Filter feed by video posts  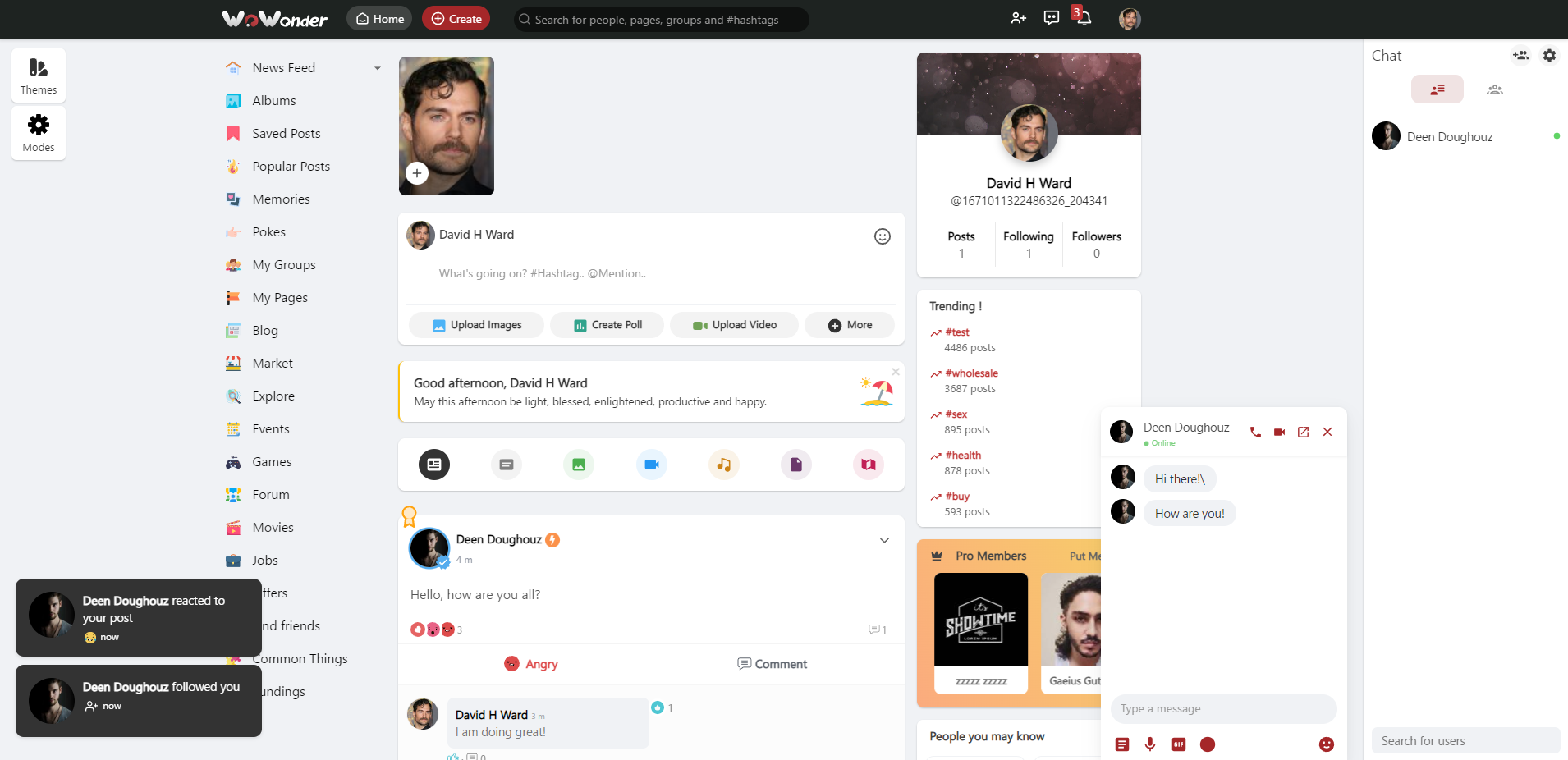point(651,465)
